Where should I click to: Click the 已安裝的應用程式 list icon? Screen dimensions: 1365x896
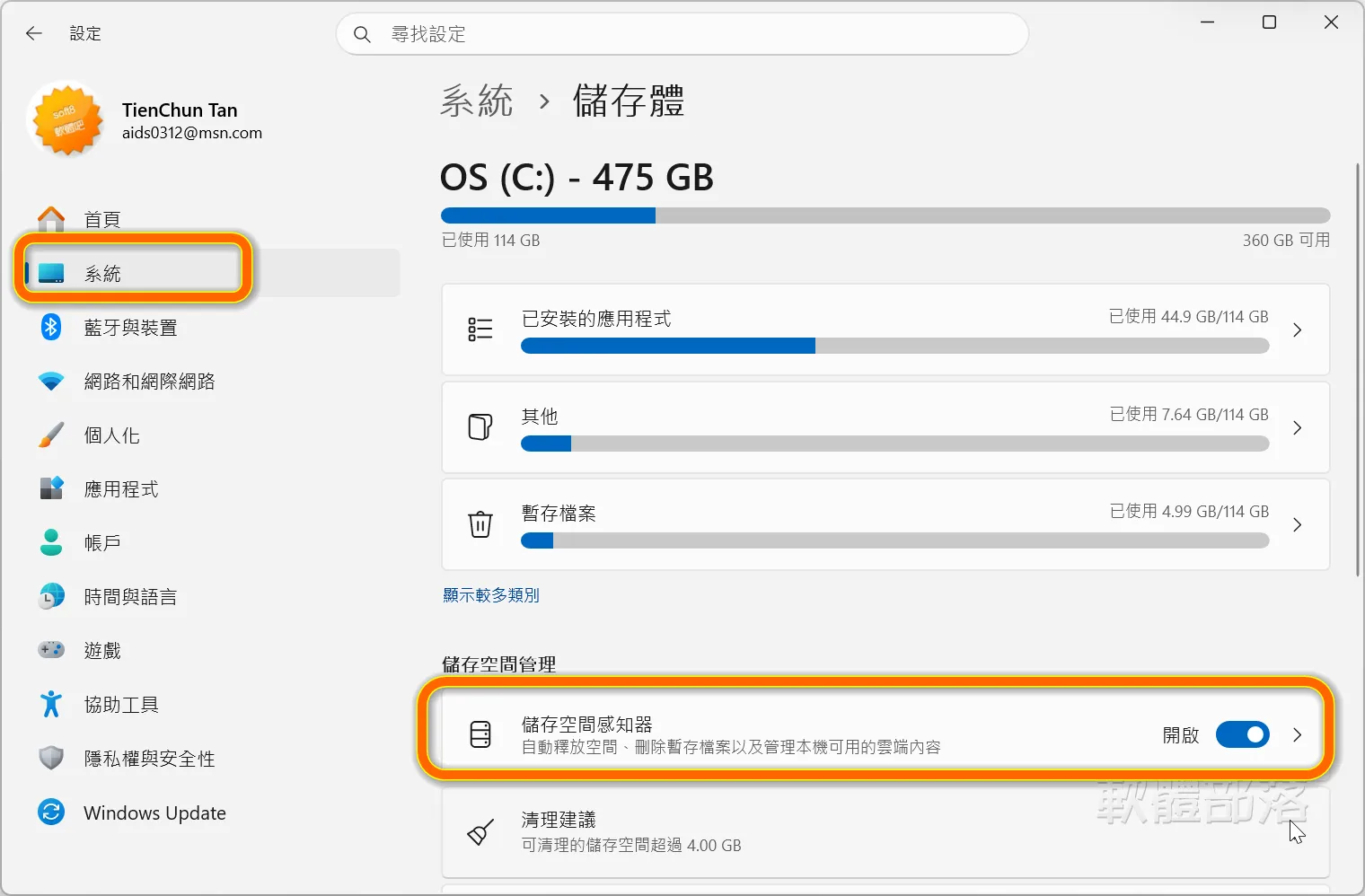click(480, 329)
